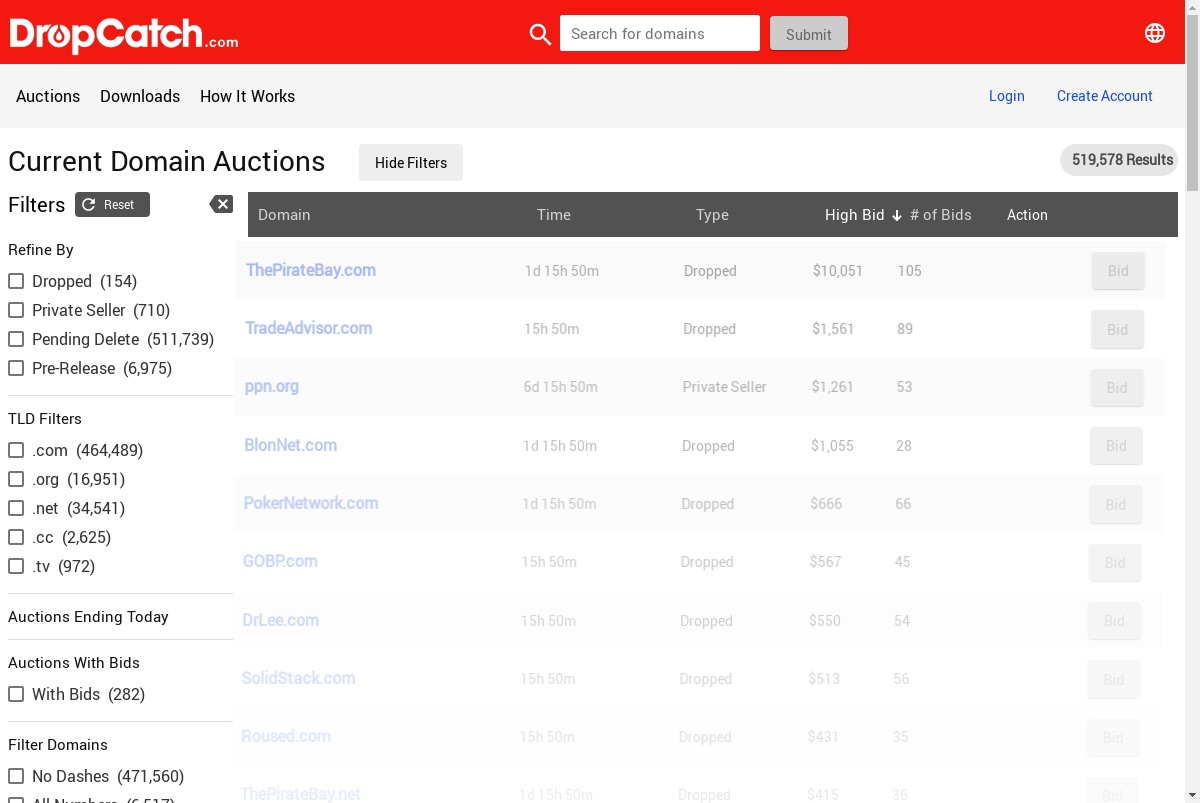Bid on DrLee.com

(x=1114, y=621)
